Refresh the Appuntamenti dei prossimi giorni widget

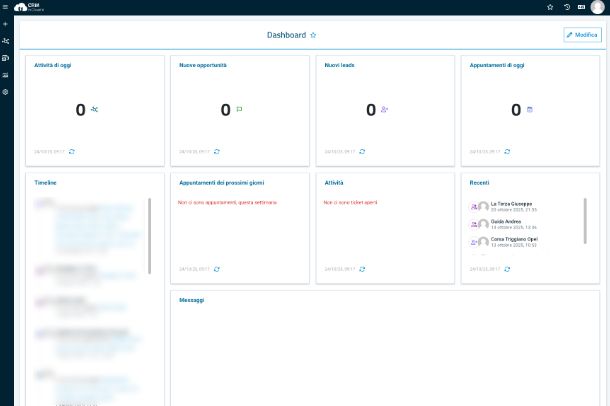click(217, 269)
